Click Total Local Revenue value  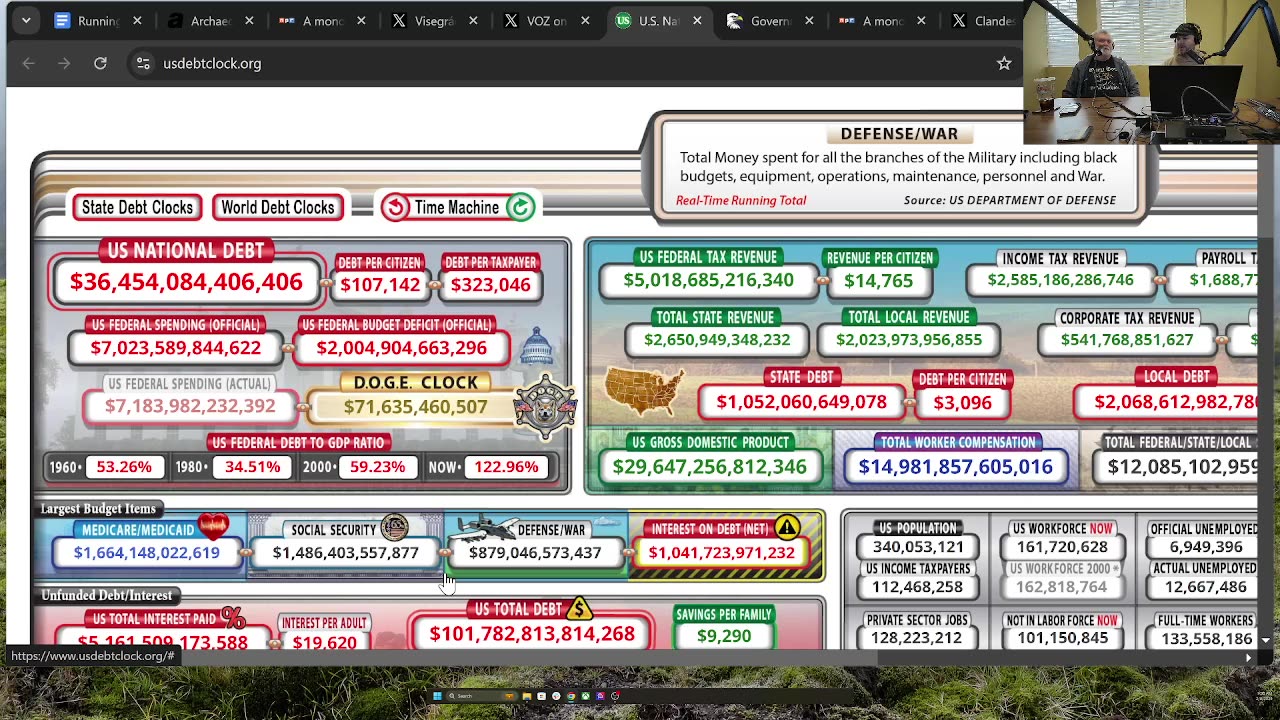click(909, 340)
